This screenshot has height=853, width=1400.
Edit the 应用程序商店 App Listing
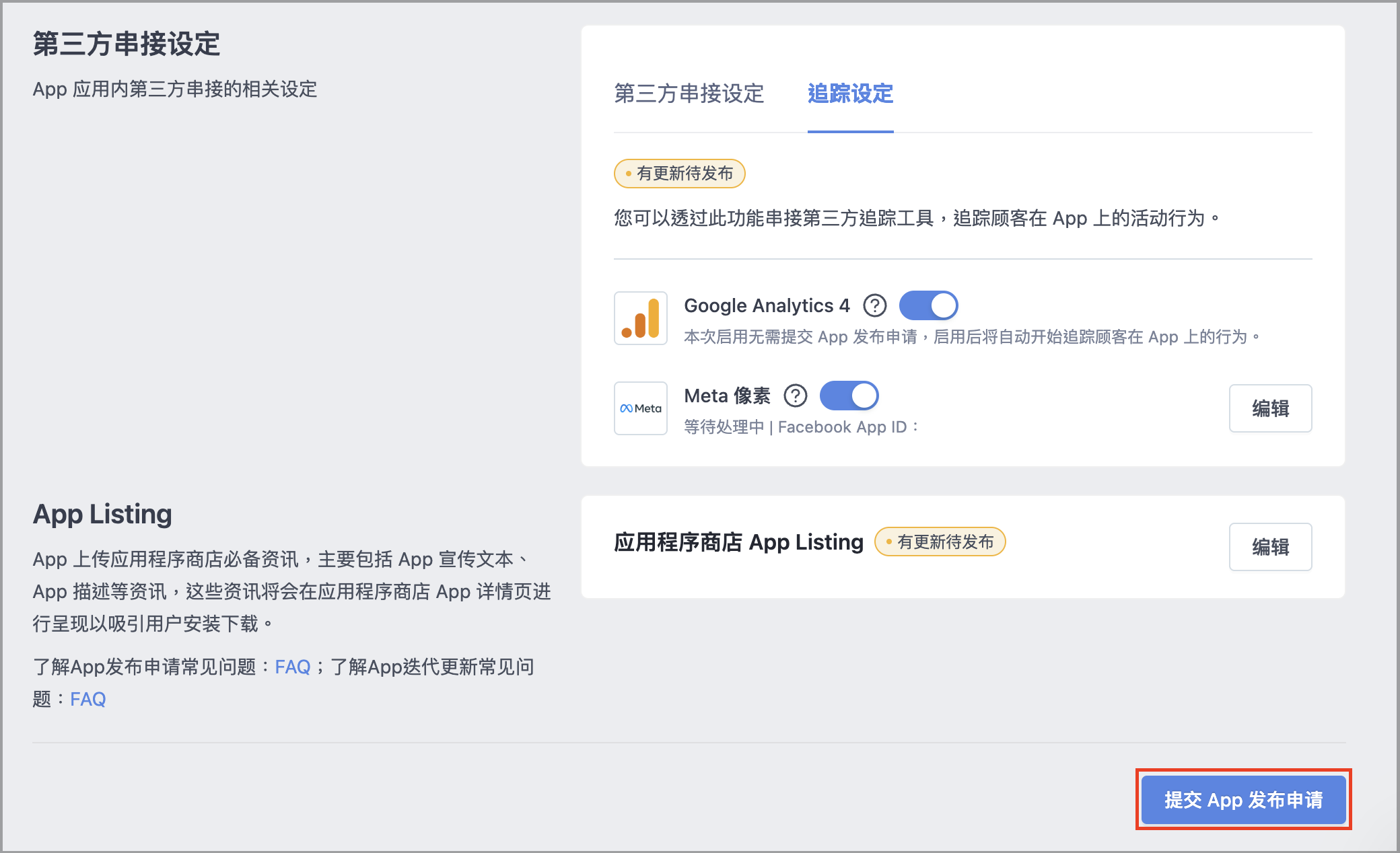(1270, 547)
